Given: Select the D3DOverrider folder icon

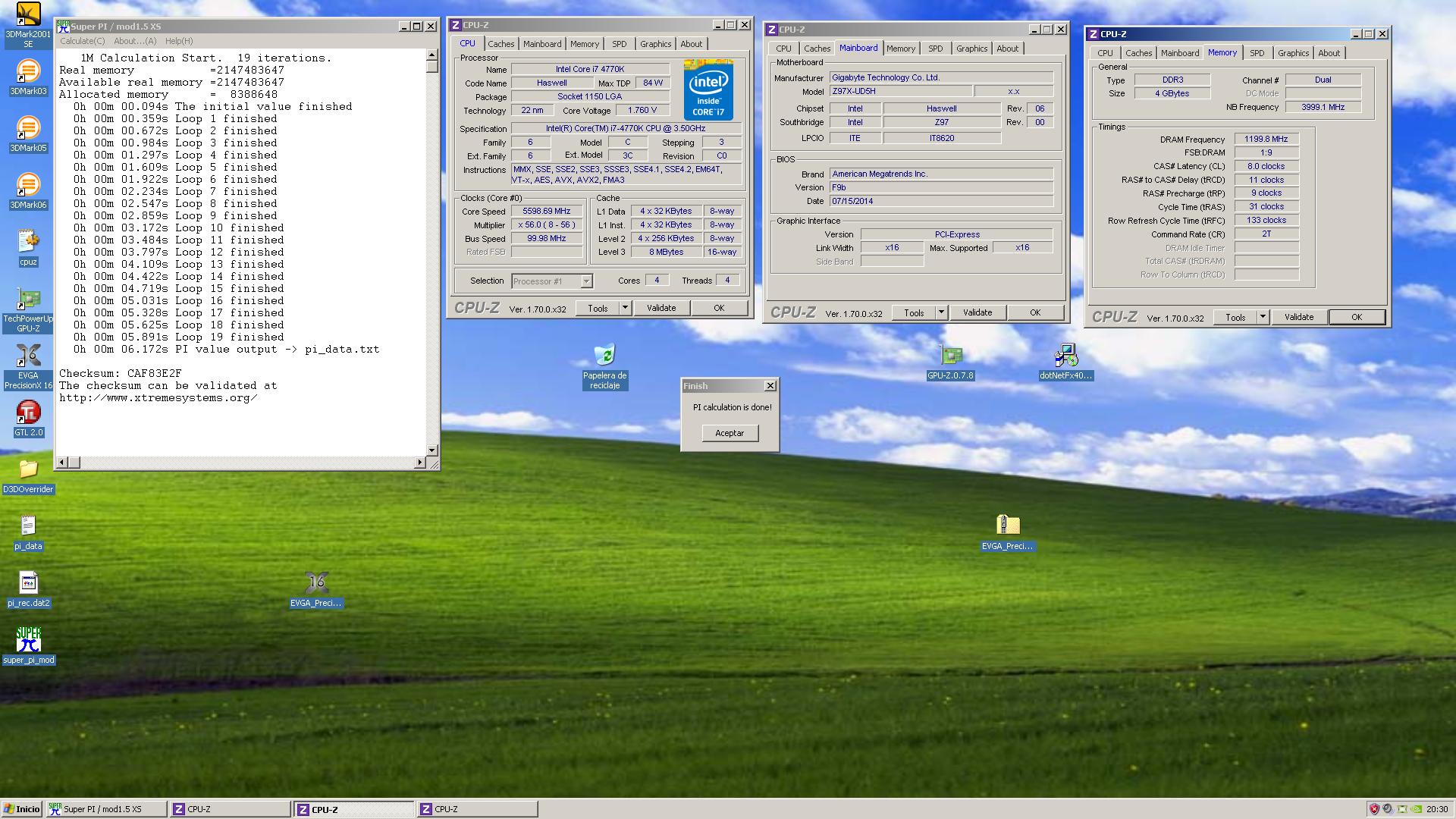Looking at the screenshot, I should pos(28,476).
